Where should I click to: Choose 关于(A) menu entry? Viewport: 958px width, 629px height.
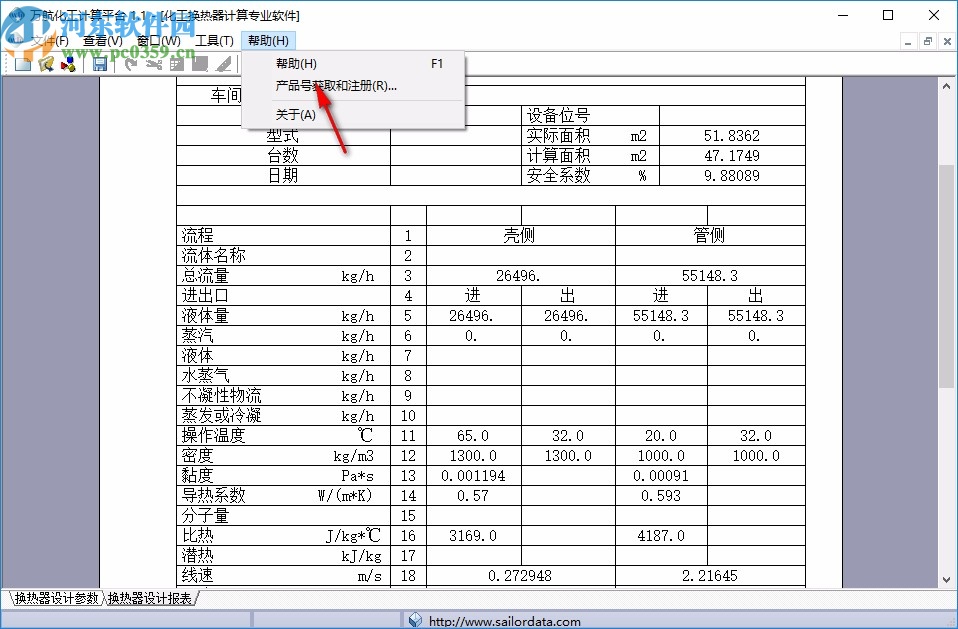(353, 115)
